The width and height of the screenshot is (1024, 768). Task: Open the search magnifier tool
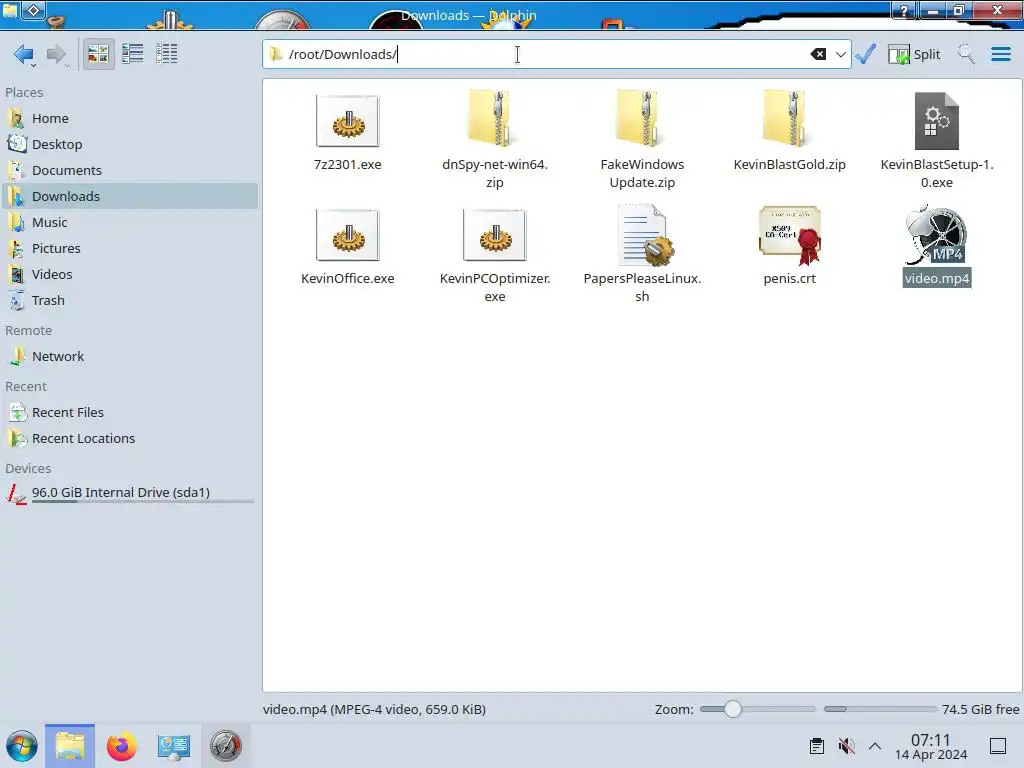point(966,54)
